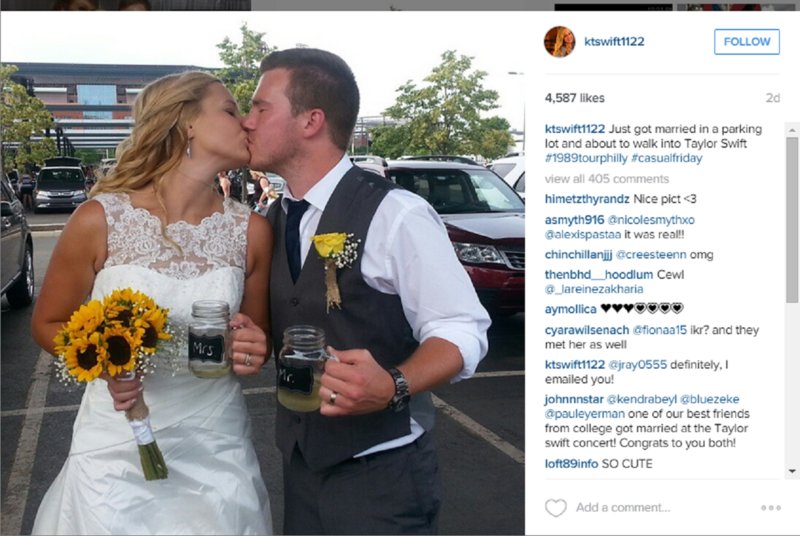Open the #1989tourphilly hashtag
Viewport: 800px width, 536px height.
click(x=586, y=158)
